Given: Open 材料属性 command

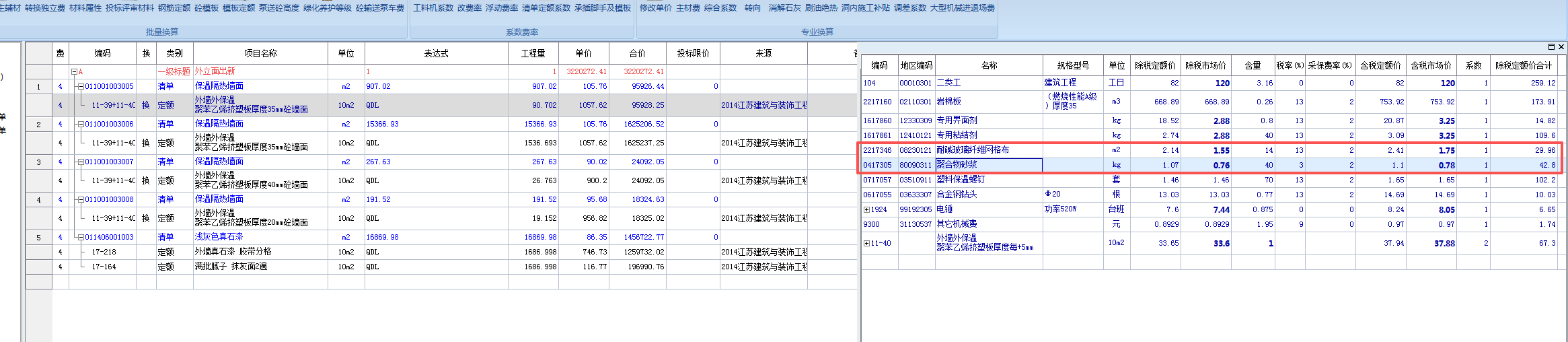Looking at the screenshot, I should [85, 8].
